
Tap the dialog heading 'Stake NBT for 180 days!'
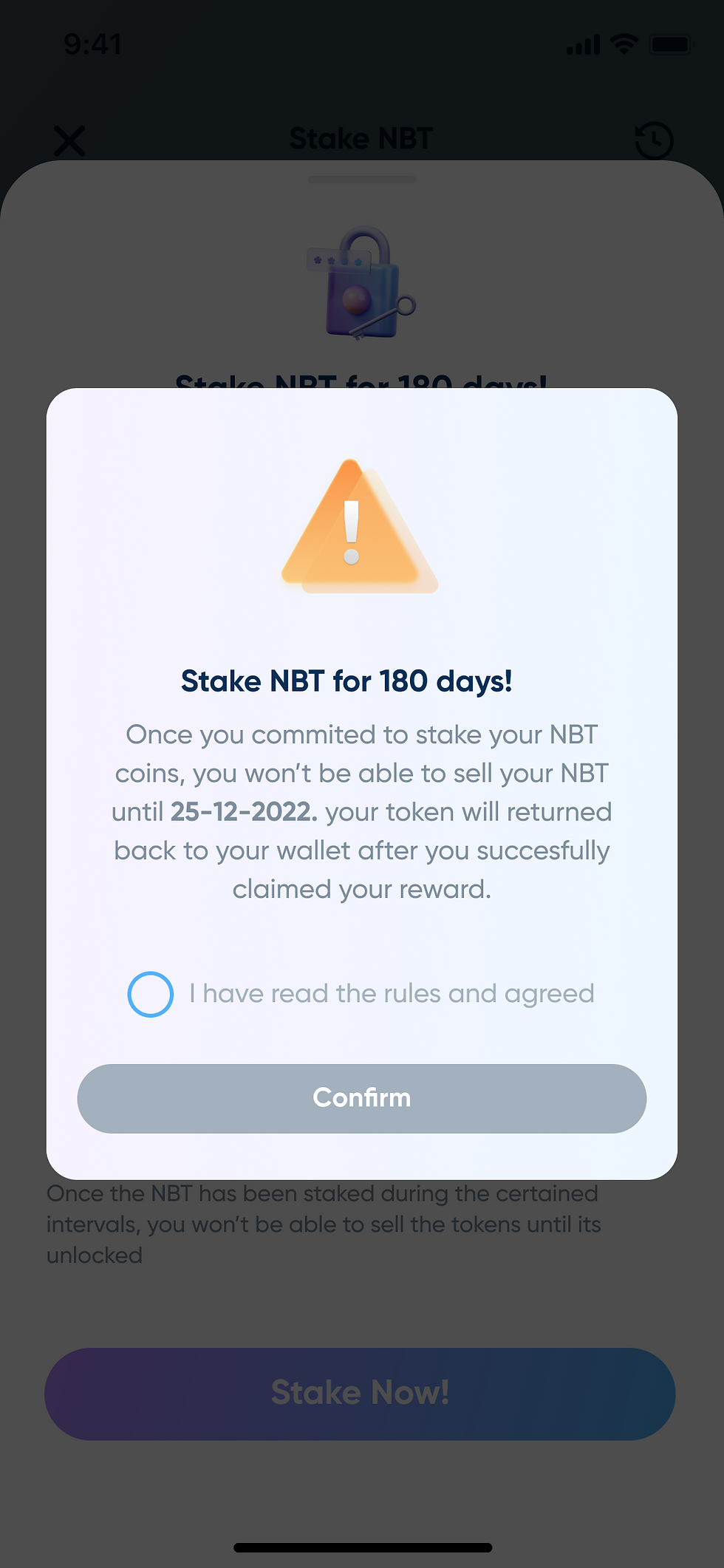point(346,681)
